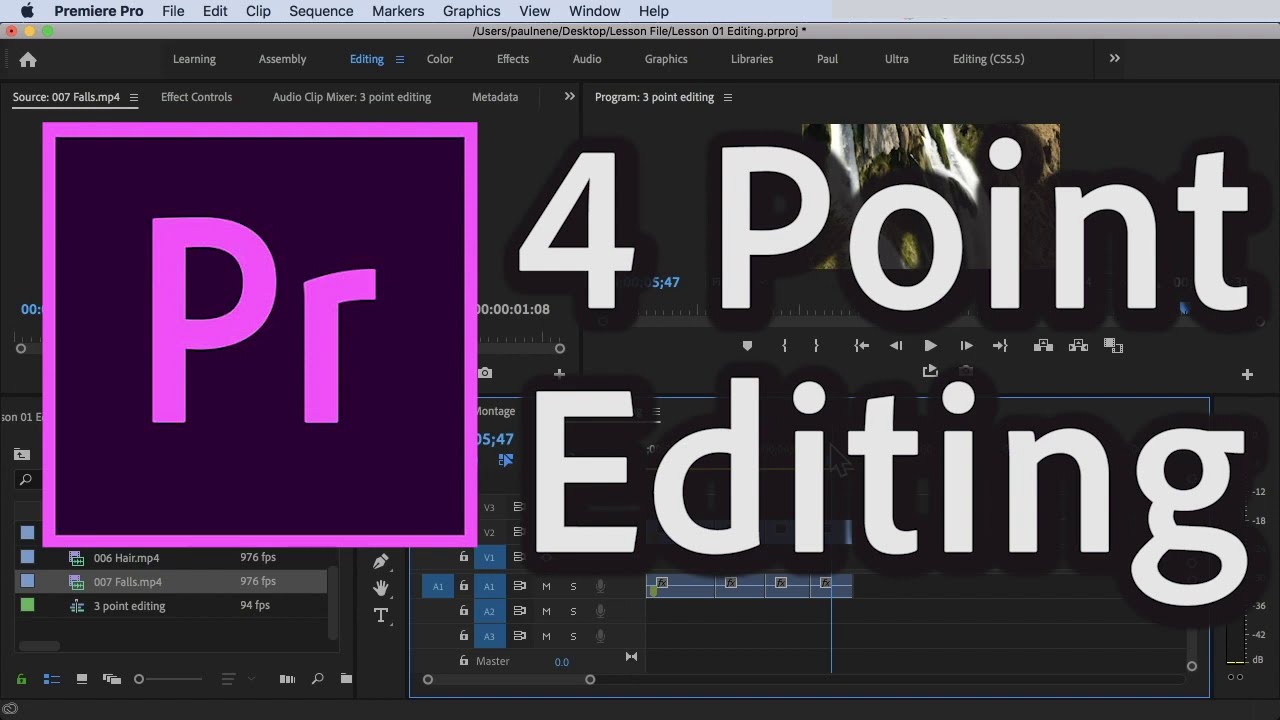Toggle sync lock on track A1
This screenshot has height=720, width=1280.
click(519, 587)
